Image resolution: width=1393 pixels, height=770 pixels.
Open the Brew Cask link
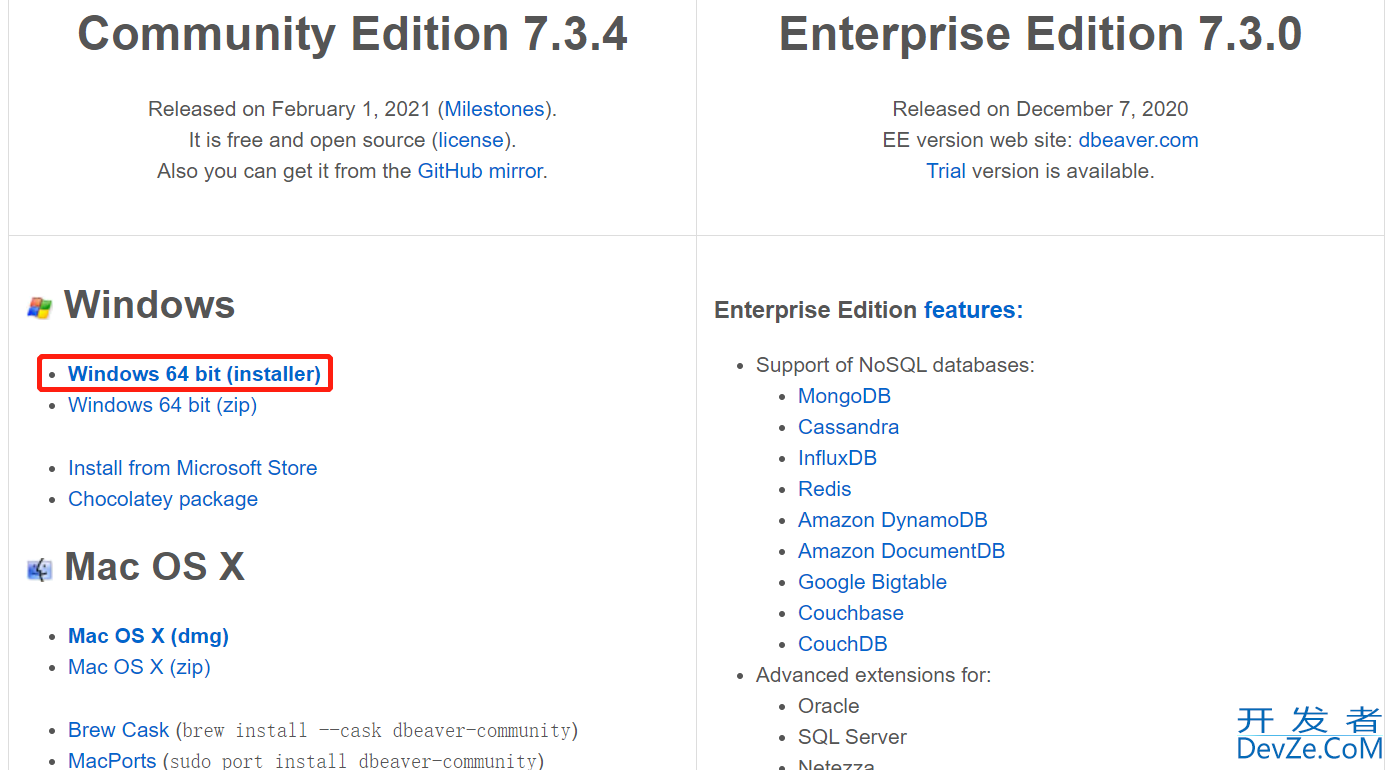tap(119, 730)
